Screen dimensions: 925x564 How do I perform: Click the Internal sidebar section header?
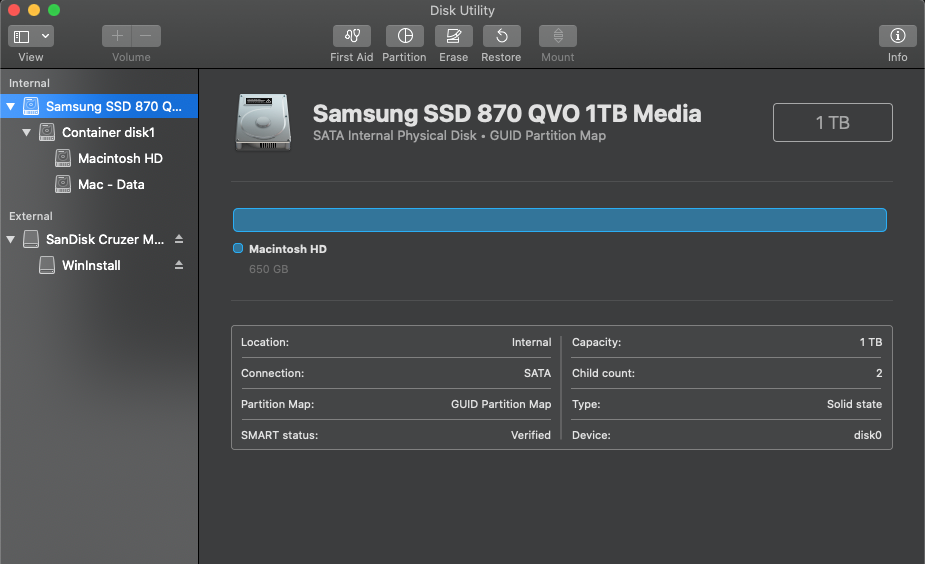[x=29, y=83]
